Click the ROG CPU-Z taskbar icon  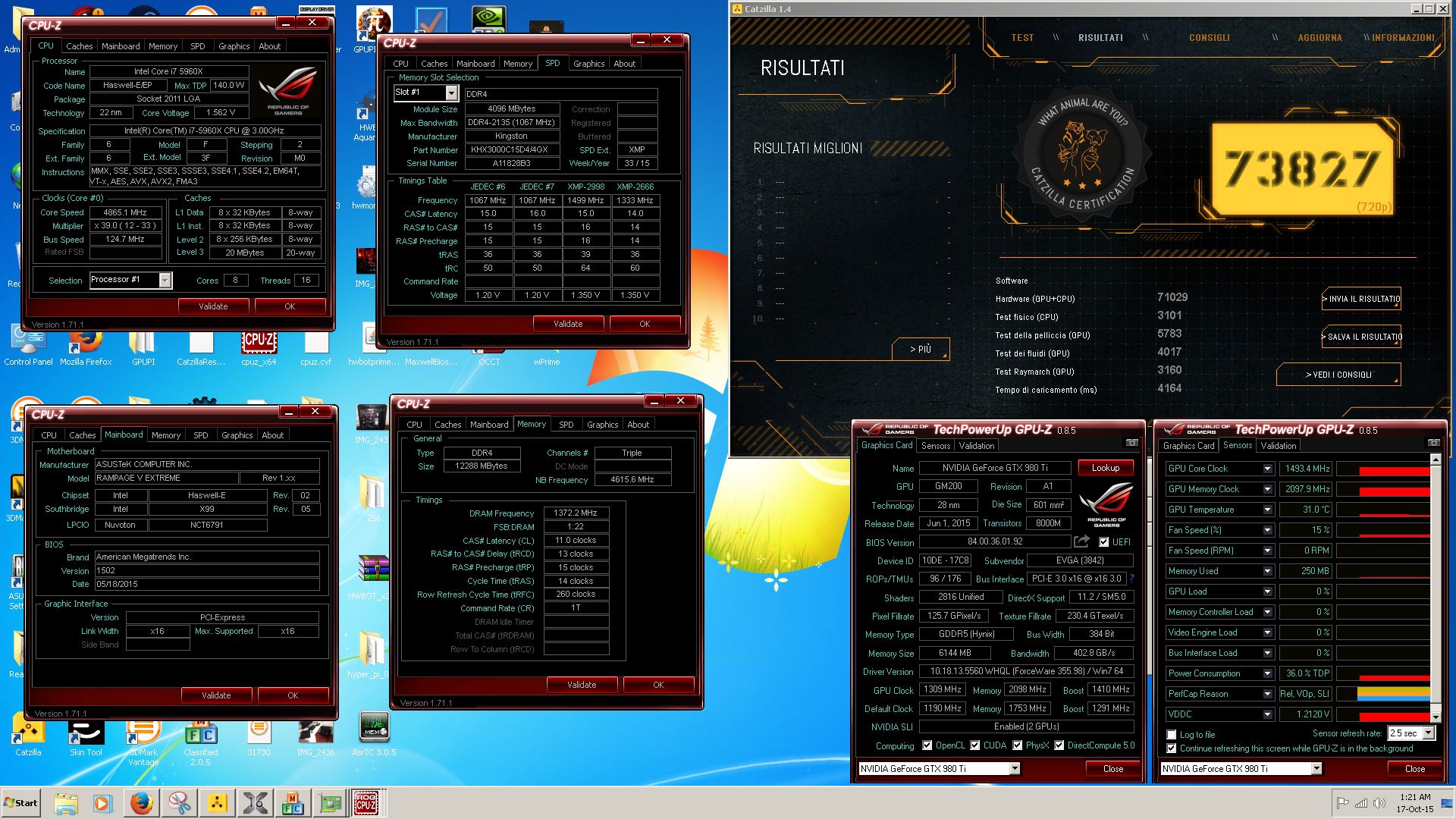click(366, 803)
